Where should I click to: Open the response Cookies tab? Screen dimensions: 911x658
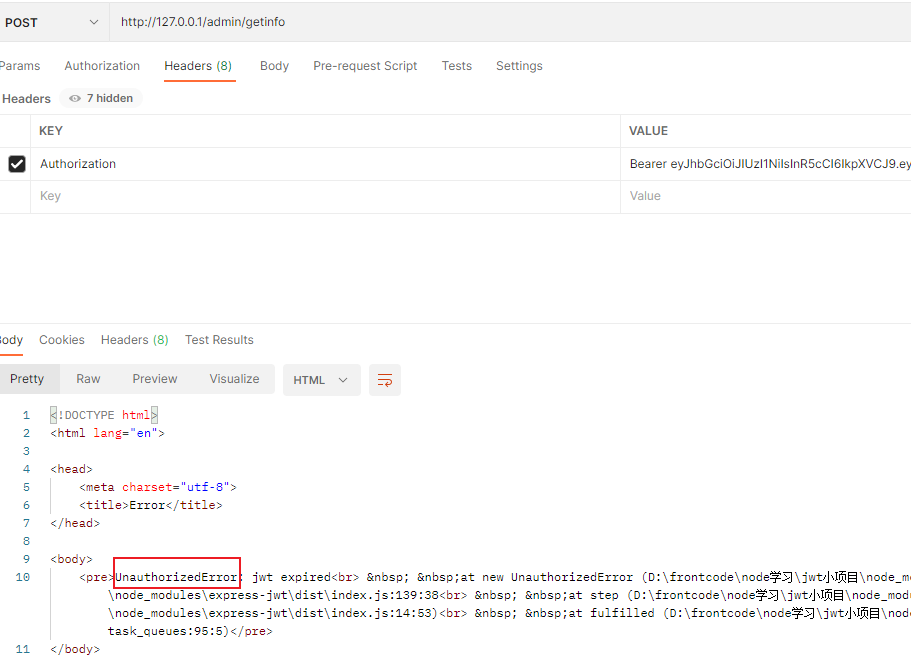point(62,340)
